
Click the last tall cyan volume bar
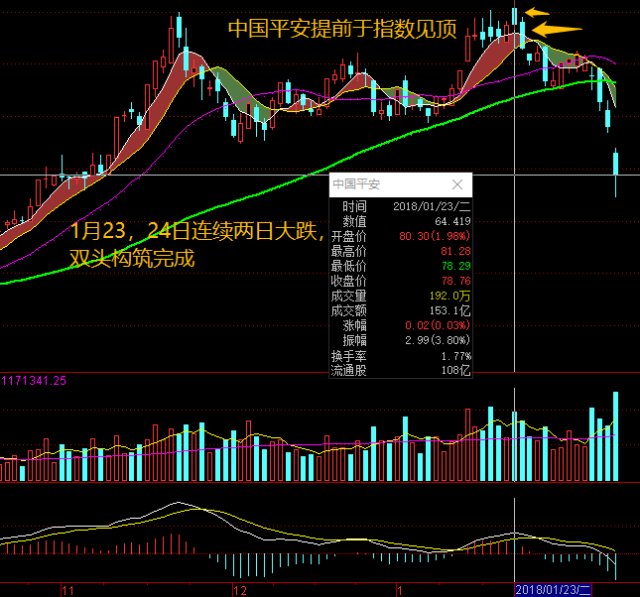tap(616, 436)
